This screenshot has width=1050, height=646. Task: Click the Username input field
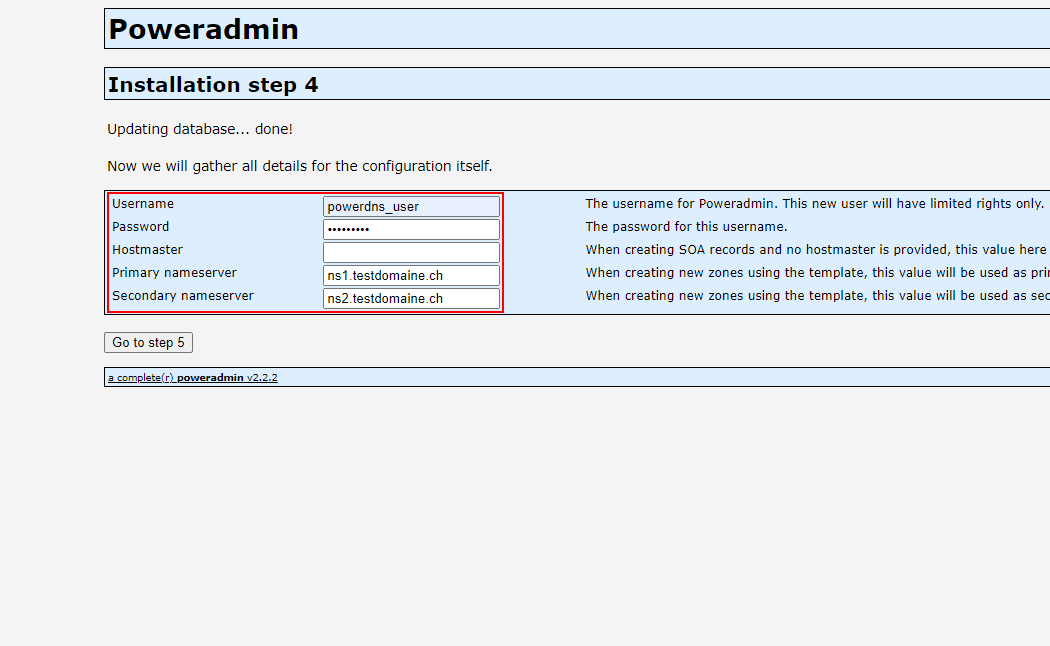pyautogui.click(x=411, y=206)
